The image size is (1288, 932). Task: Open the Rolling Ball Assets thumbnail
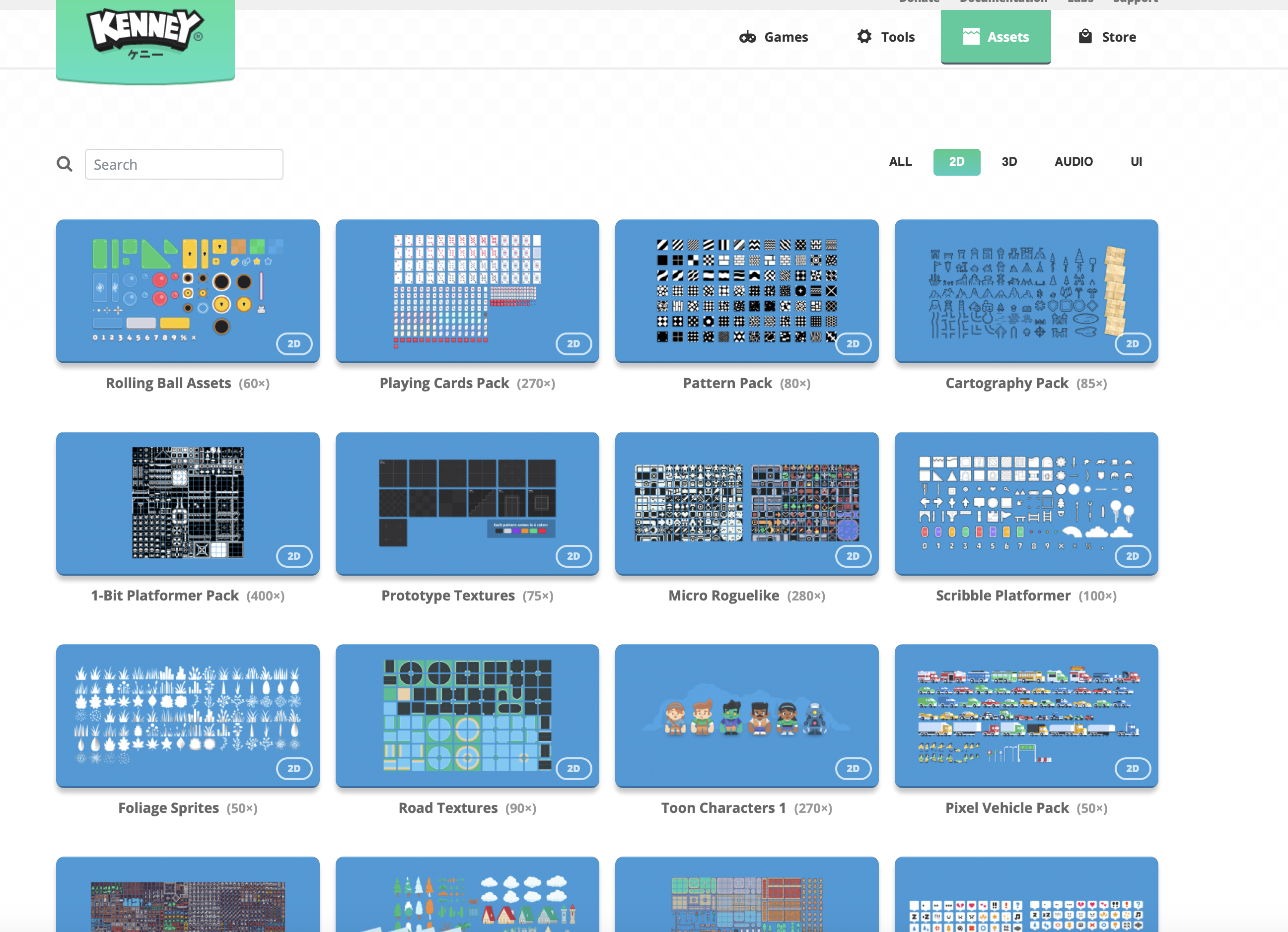click(x=188, y=291)
